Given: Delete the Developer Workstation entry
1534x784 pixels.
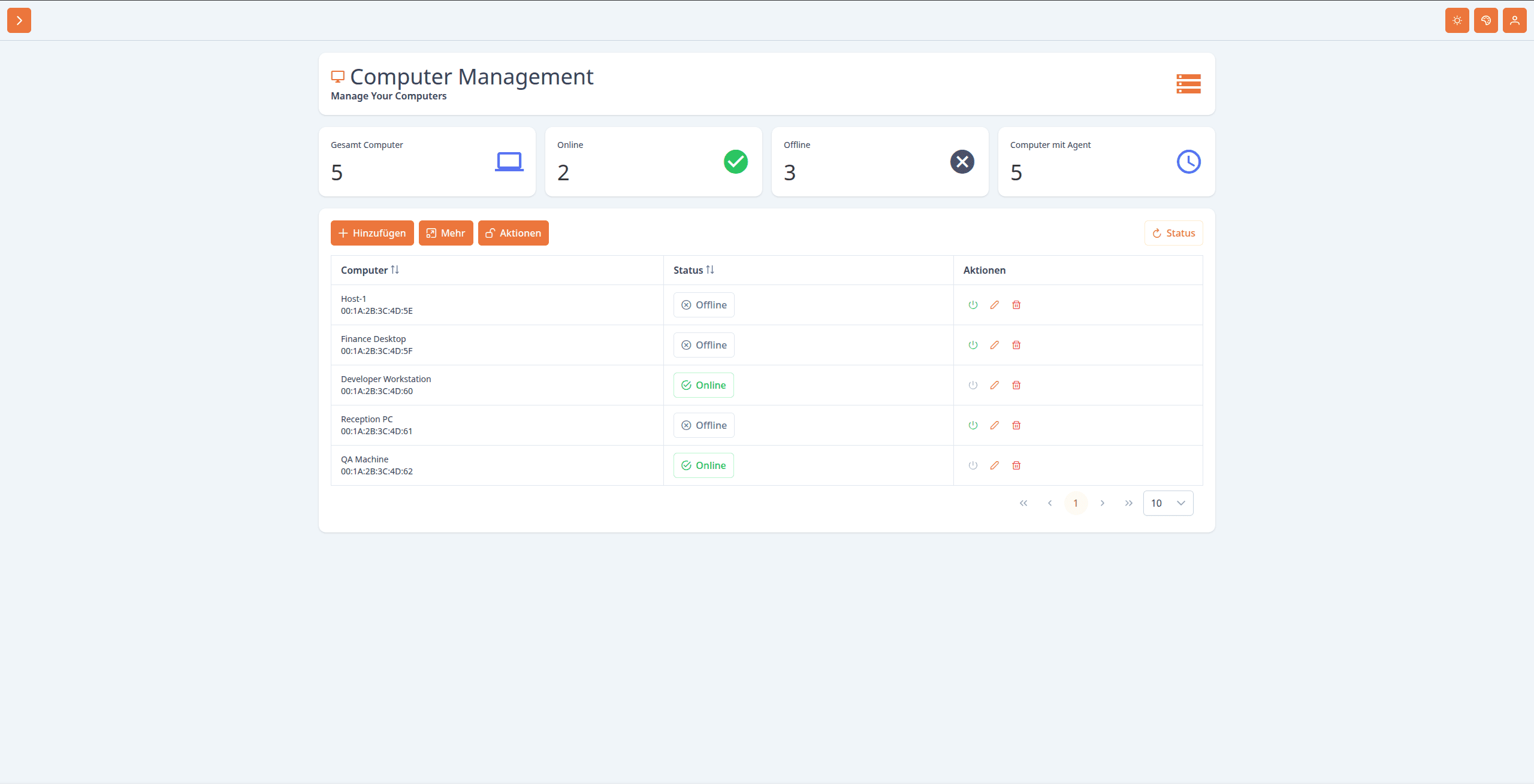Looking at the screenshot, I should [1016, 385].
